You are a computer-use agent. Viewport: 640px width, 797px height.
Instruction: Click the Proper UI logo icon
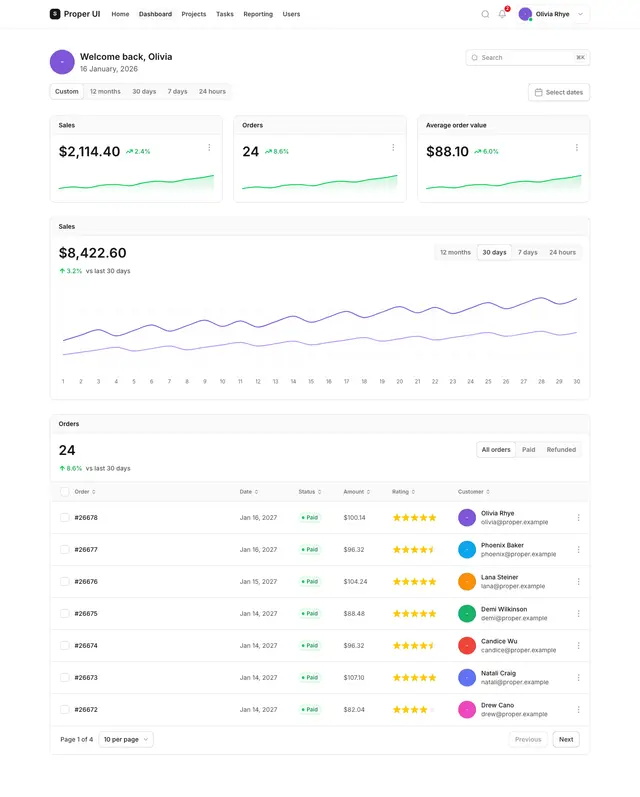pyautogui.click(x=55, y=14)
